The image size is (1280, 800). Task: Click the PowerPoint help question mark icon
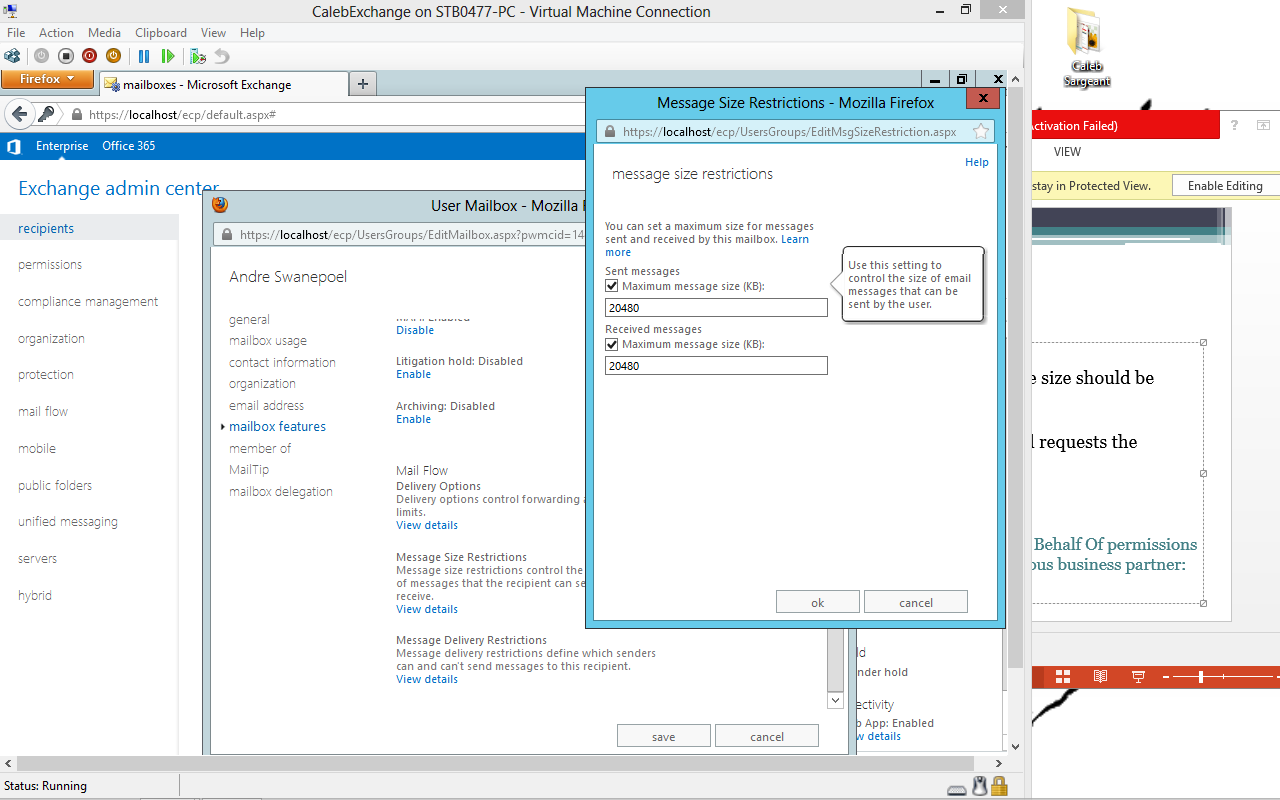click(1235, 125)
